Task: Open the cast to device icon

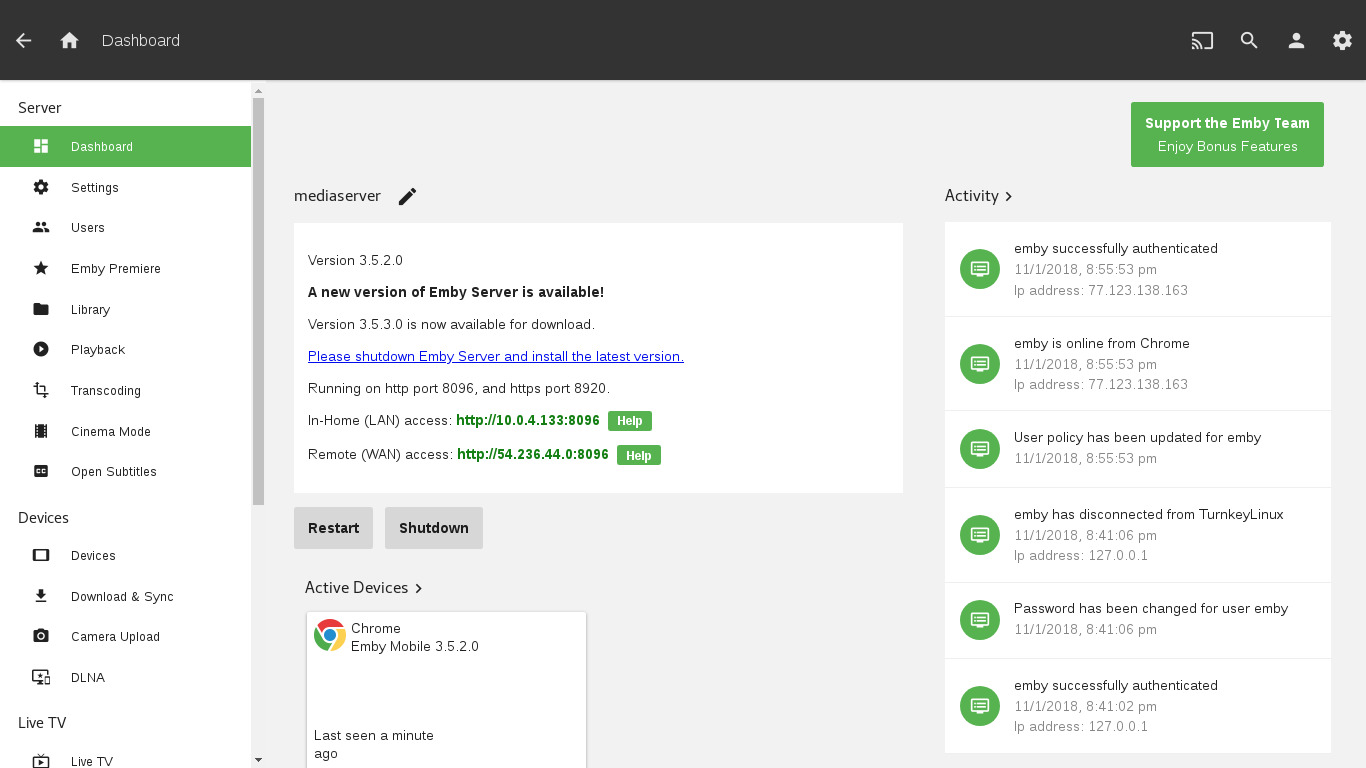Action: click(1202, 41)
